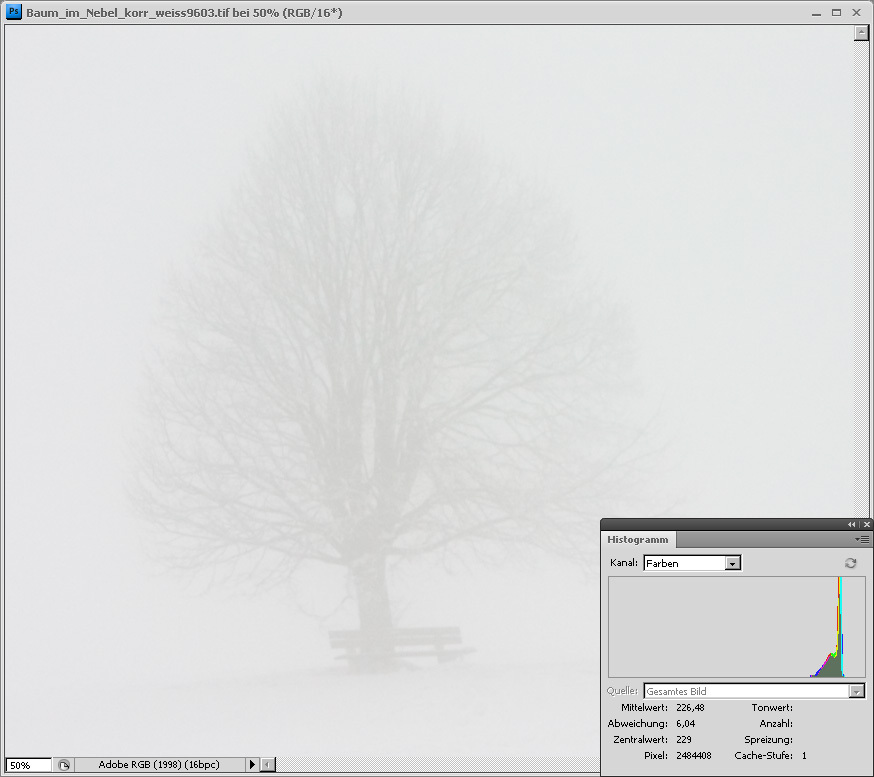The width and height of the screenshot is (874, 777).
Task: Open the Quelle dropdown Gesamtes Bild
Action: click(754, 691)
